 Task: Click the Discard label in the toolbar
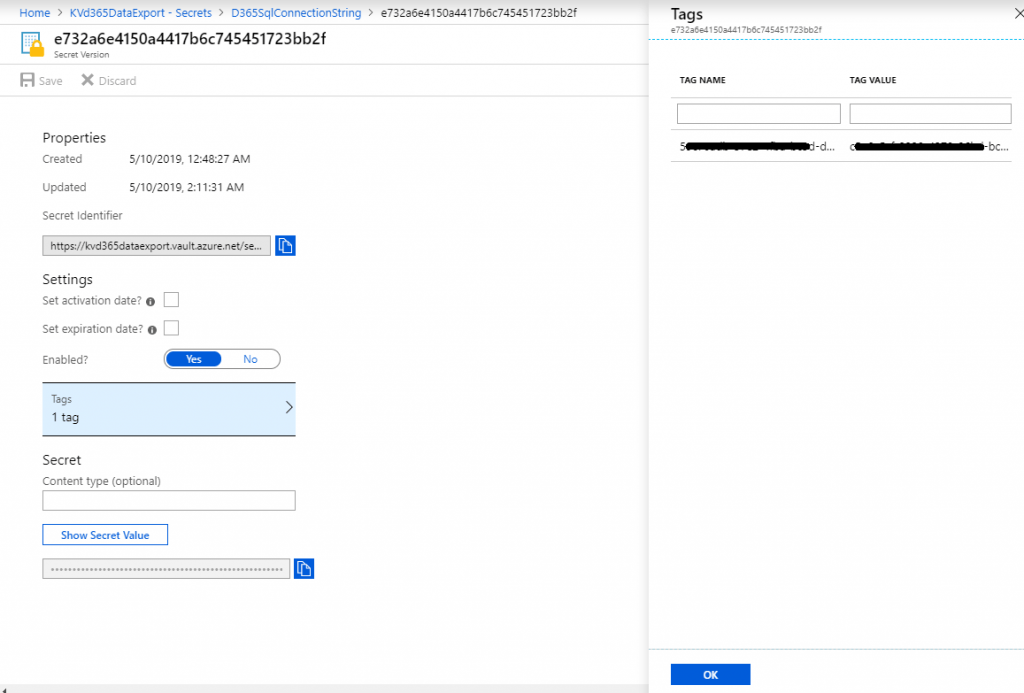tap(118, 81)
